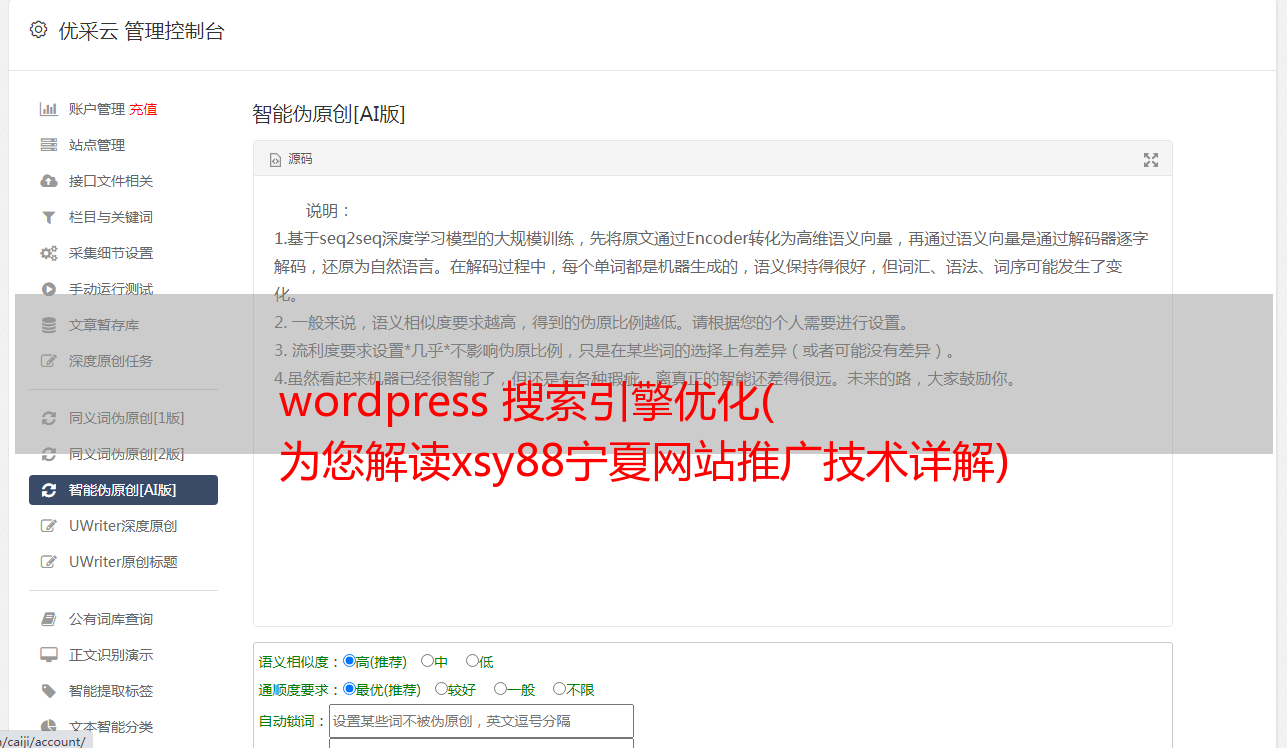Open 同义词伪原创[1版] page
The width and height of the screenshot is (1287, 748).
point(127,418)
